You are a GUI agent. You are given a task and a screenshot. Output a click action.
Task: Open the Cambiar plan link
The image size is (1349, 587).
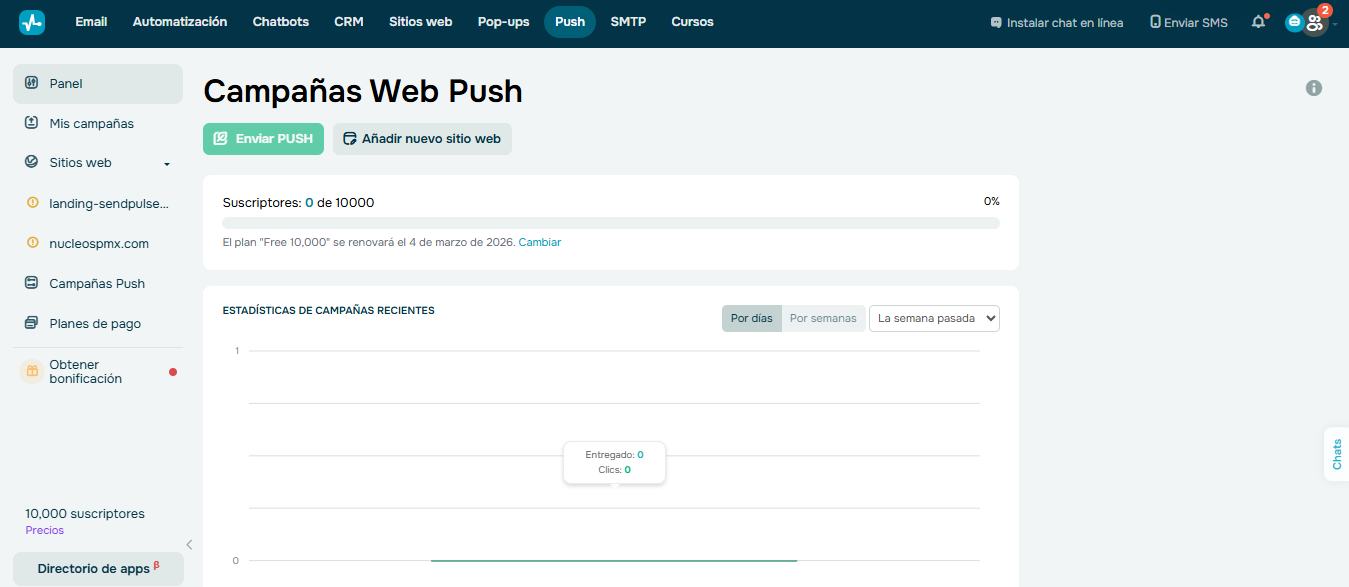point(539,242)
